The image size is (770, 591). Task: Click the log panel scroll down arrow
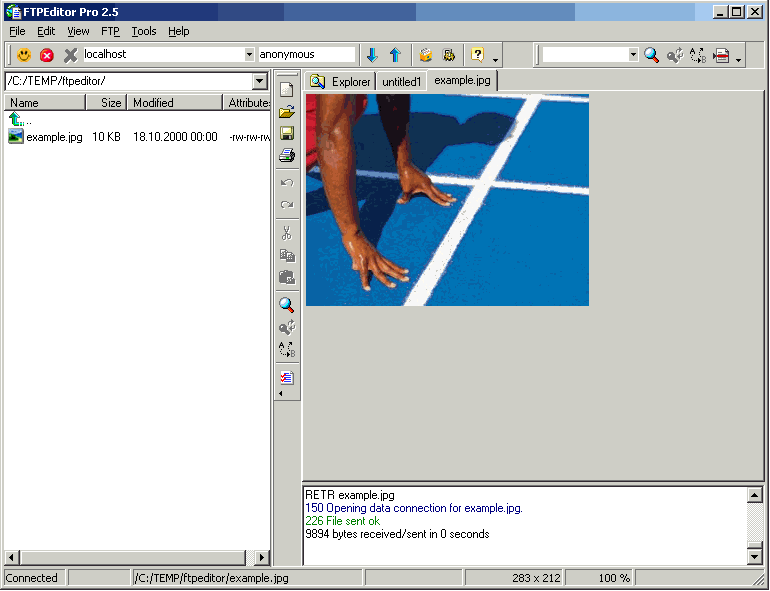(x=754, y=556)
